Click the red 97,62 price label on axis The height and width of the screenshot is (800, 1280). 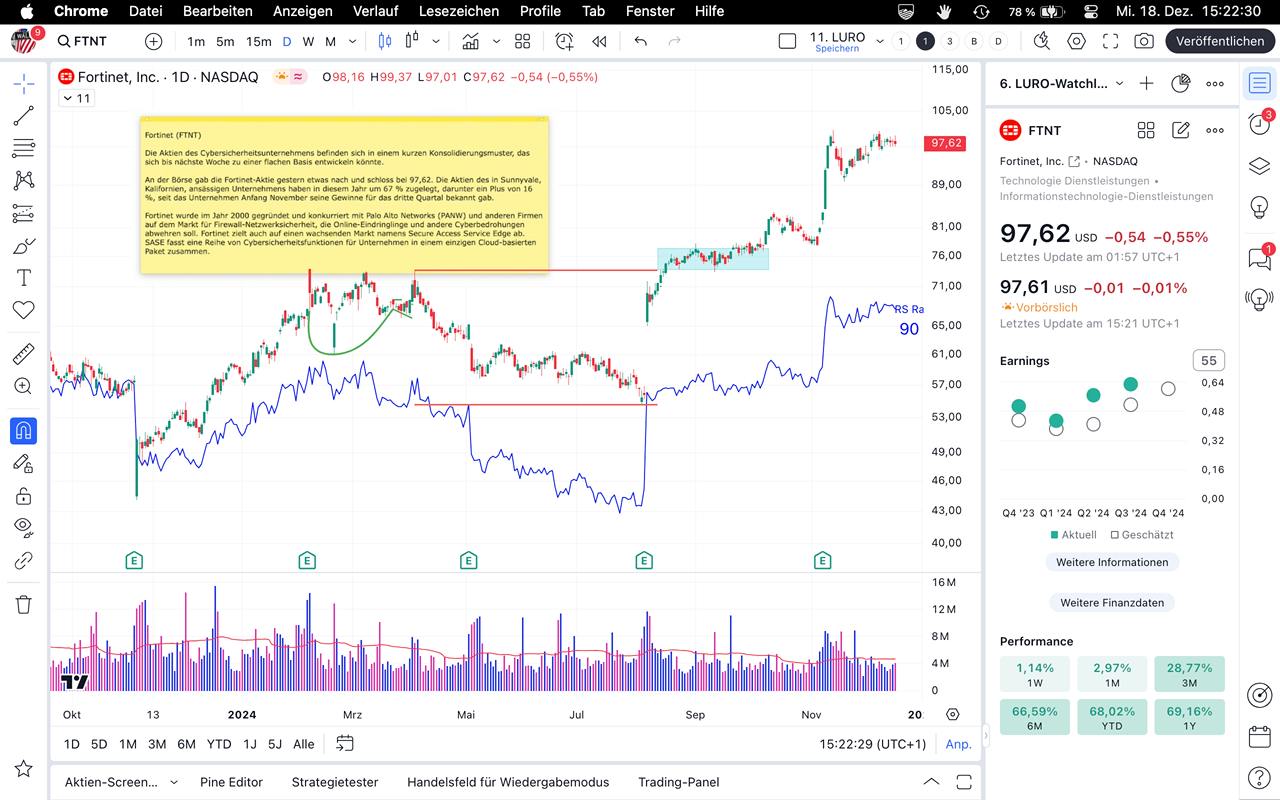click(x=945, y=143)
